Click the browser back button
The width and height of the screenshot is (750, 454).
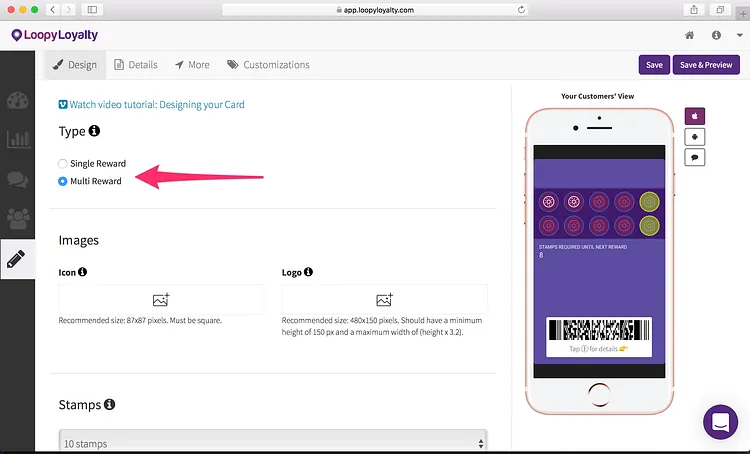click(53, 10)
